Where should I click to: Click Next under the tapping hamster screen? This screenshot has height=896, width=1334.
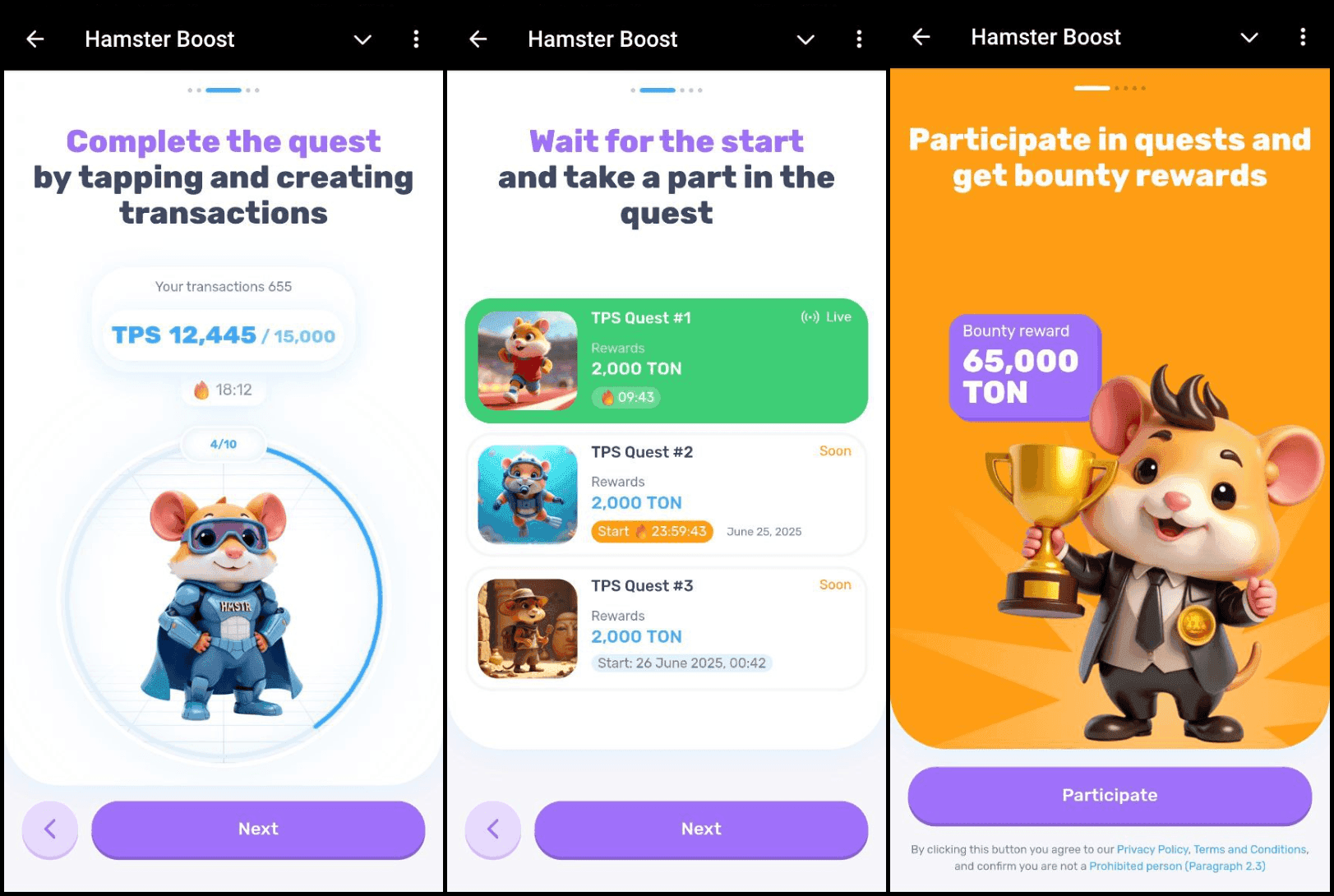coord(258,829)
